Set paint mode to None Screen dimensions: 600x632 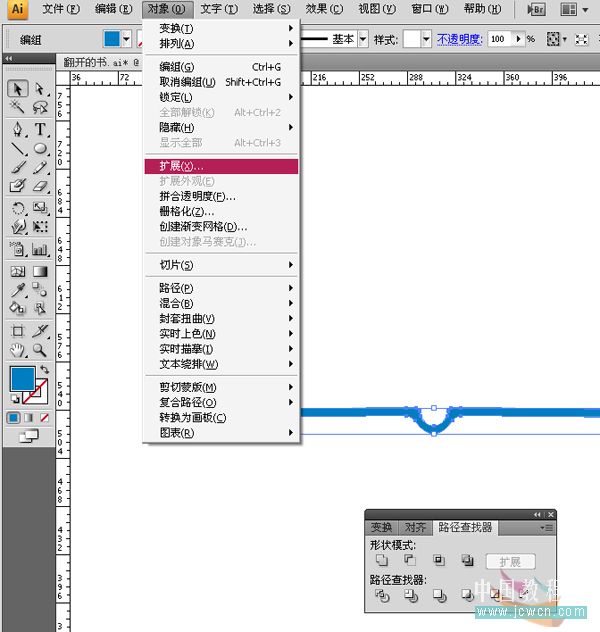(44, 418)
